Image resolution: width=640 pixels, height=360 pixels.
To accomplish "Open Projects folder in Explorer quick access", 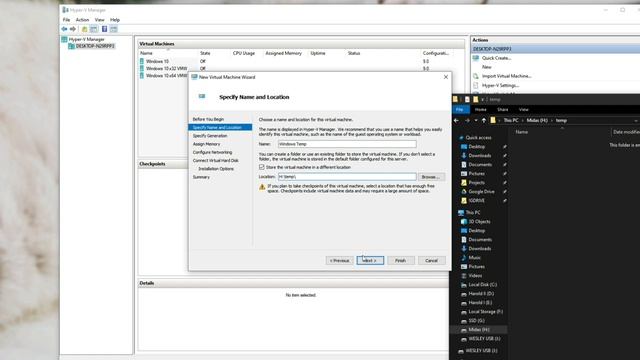I will click(476, 182).
